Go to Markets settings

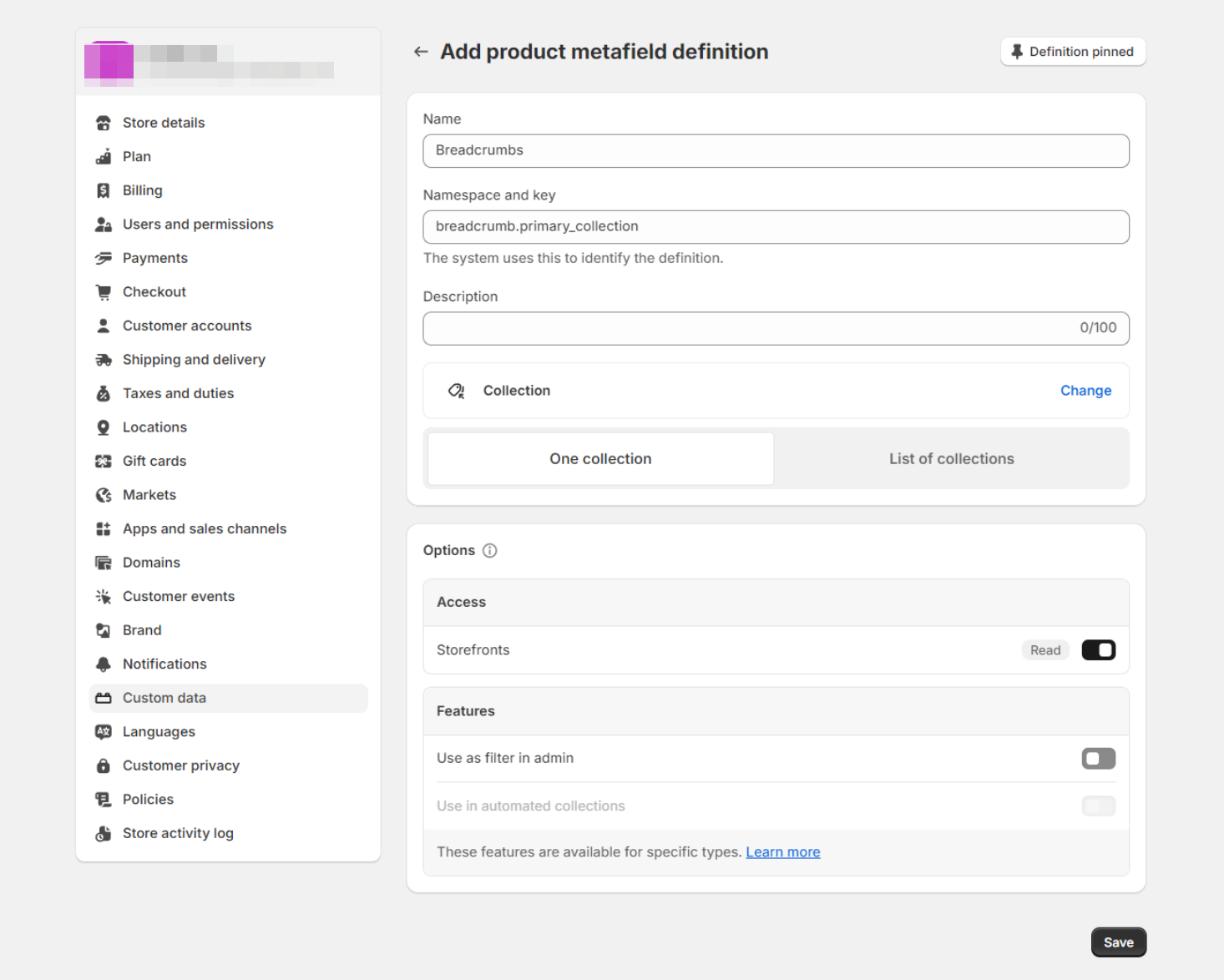tap(149, 495)
